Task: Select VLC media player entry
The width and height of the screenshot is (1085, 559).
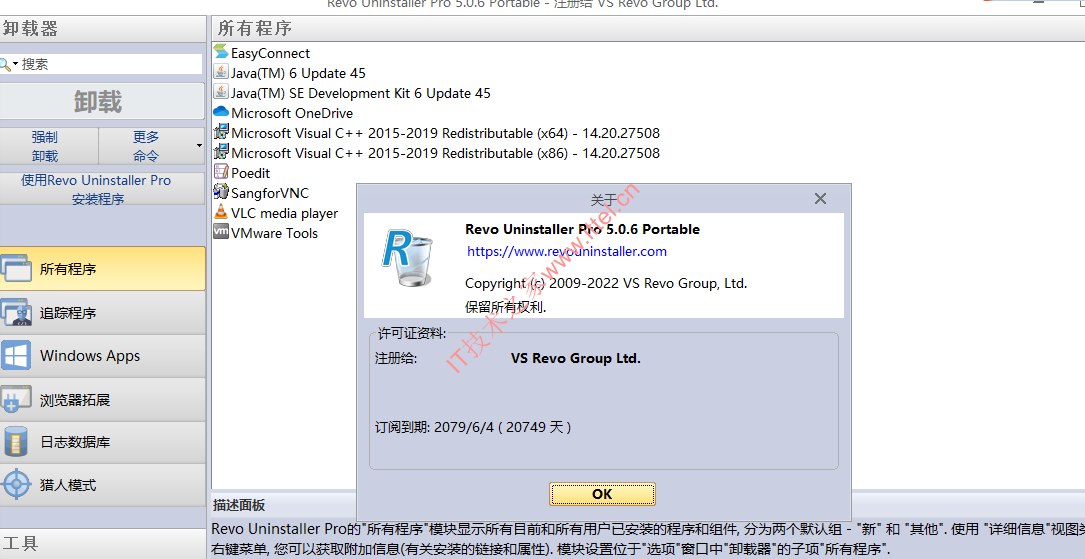Action: pos(284,213)
